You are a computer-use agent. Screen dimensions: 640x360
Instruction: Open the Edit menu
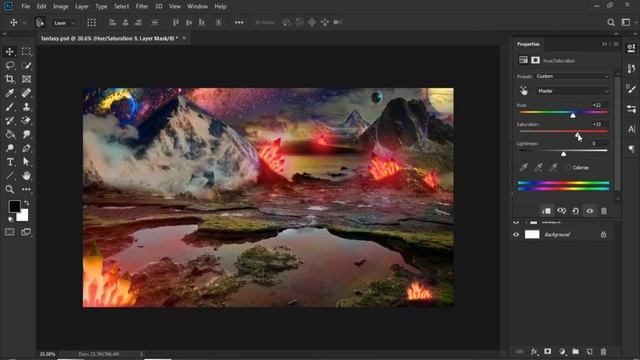(x=41, y=7)
